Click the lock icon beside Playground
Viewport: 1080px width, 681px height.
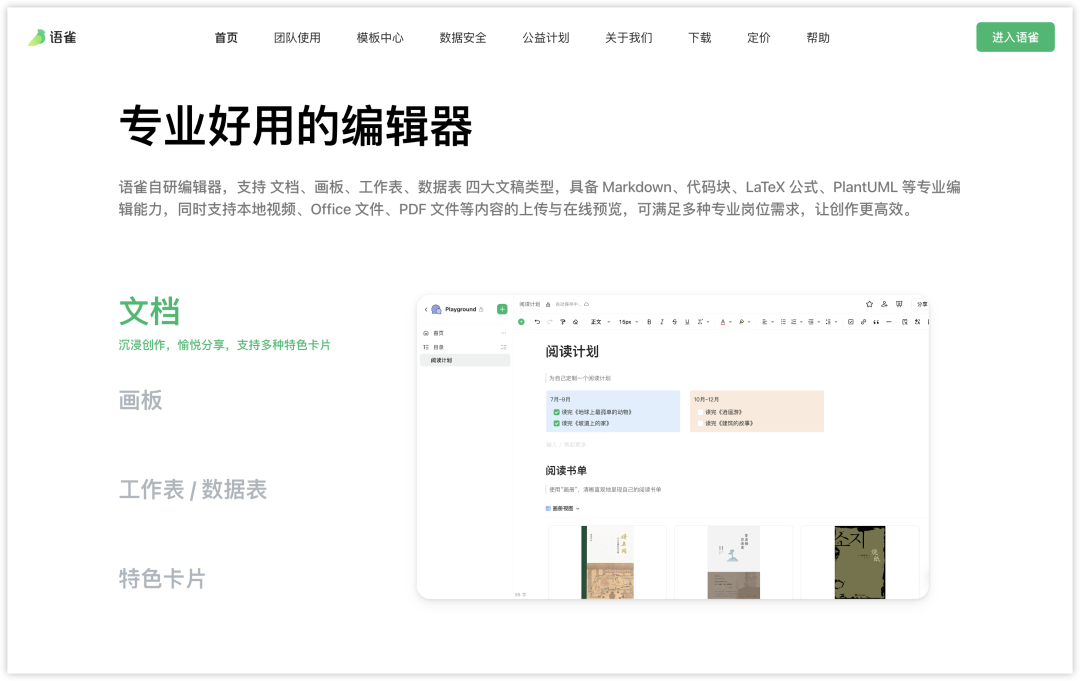point(481,309)
